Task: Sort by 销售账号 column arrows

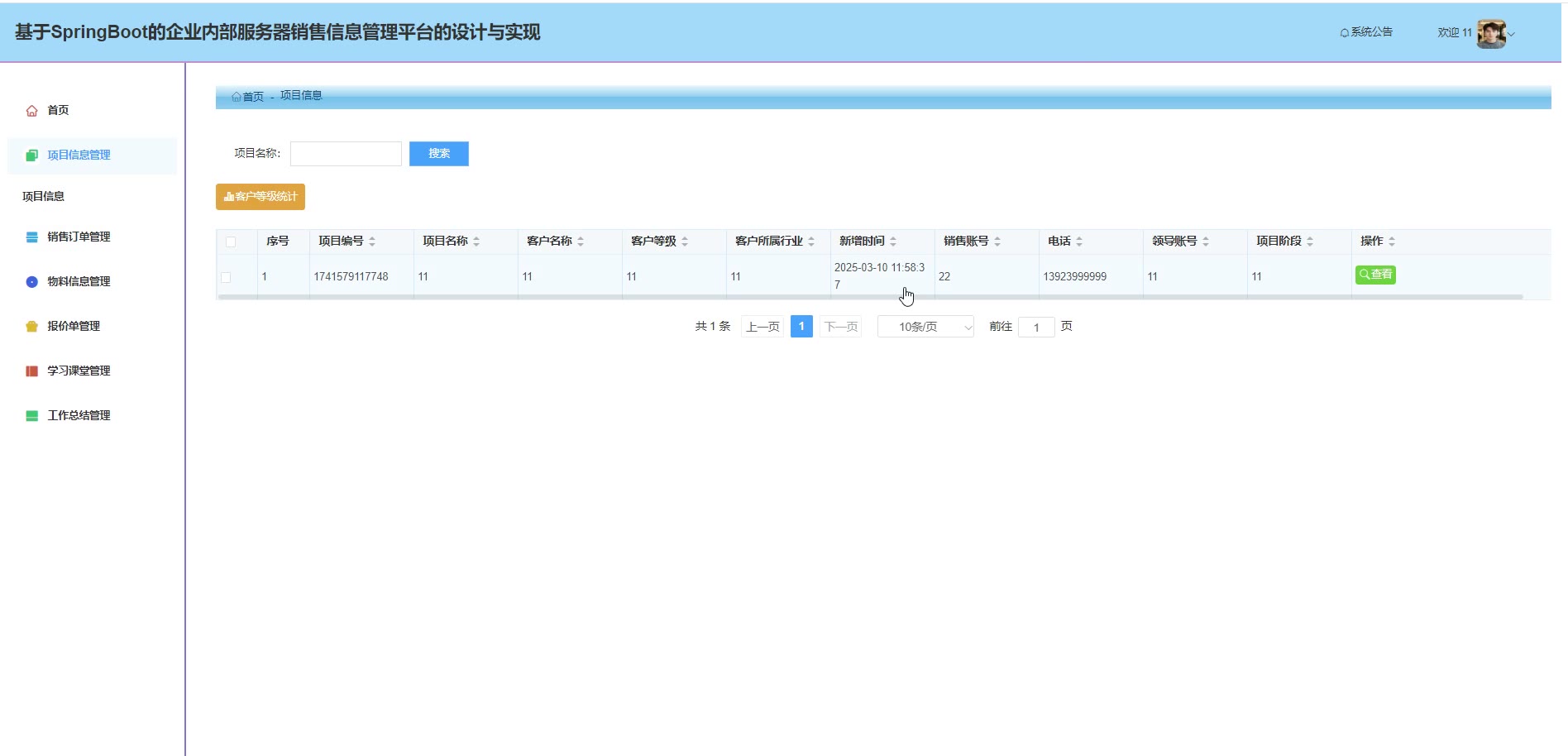Action: 997,242
